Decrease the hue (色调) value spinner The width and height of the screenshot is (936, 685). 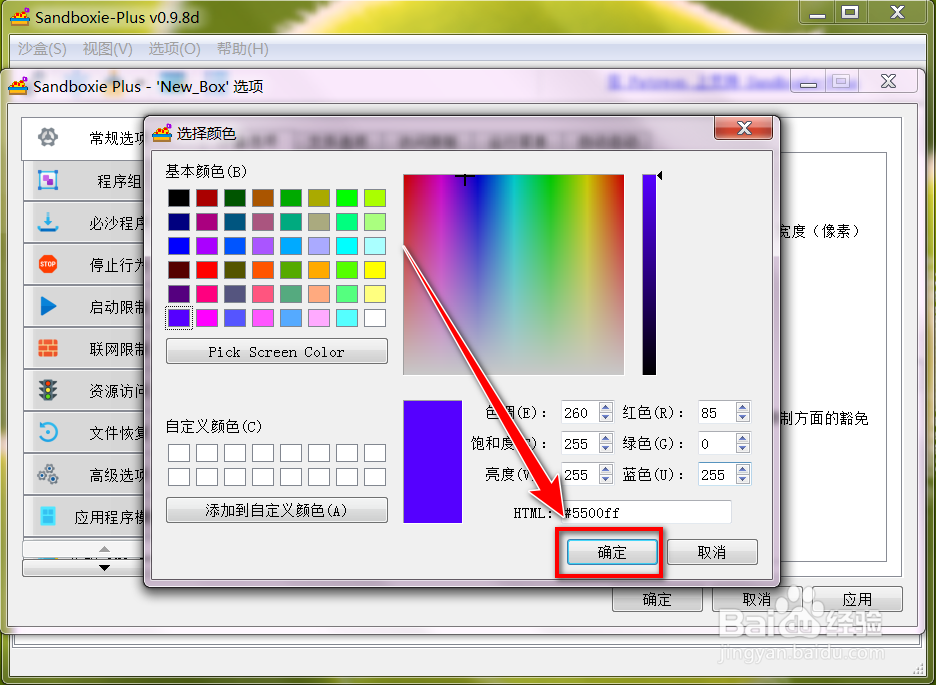606,417
